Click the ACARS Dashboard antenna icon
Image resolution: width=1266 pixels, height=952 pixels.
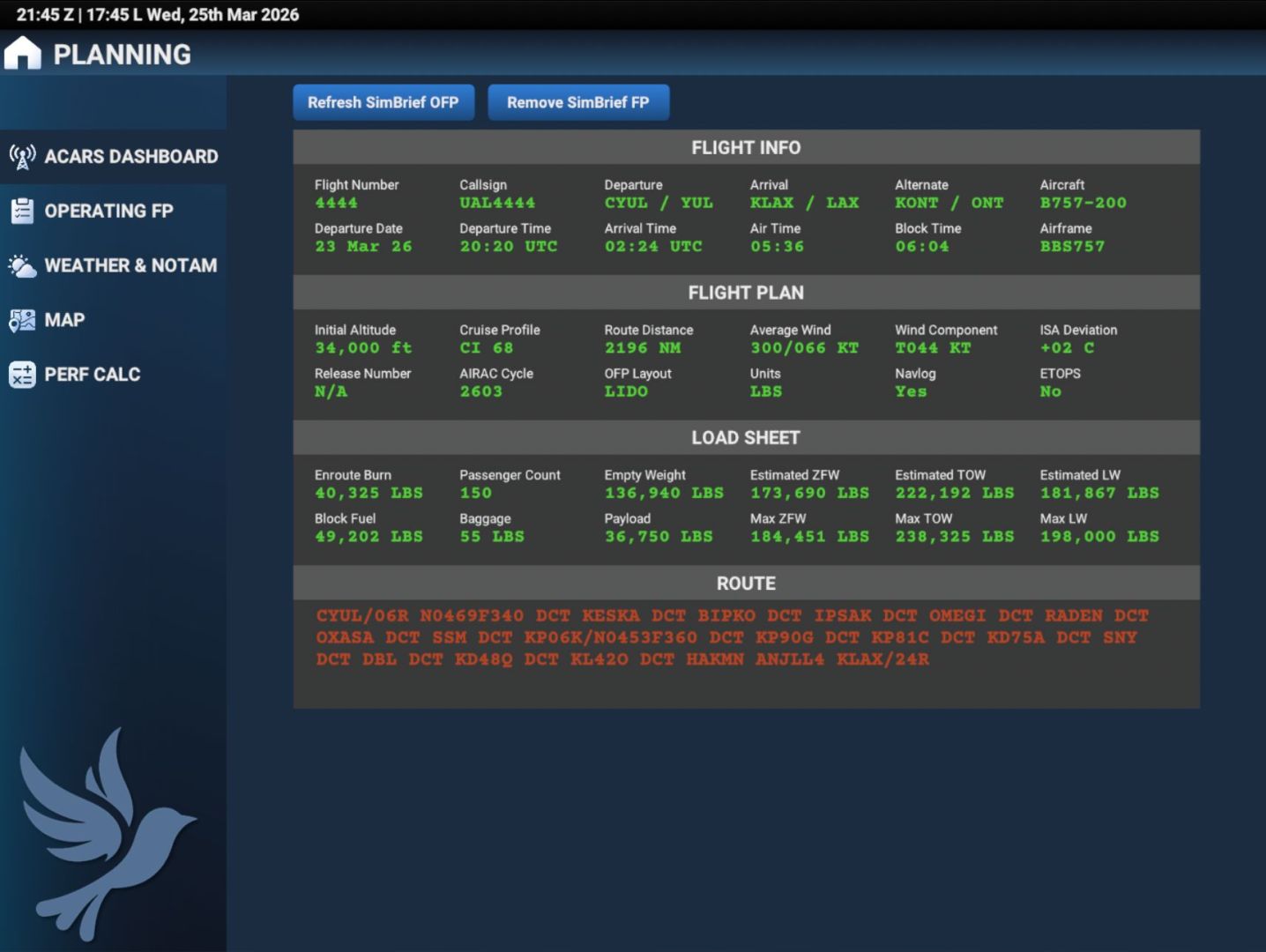tap(22, 157)
